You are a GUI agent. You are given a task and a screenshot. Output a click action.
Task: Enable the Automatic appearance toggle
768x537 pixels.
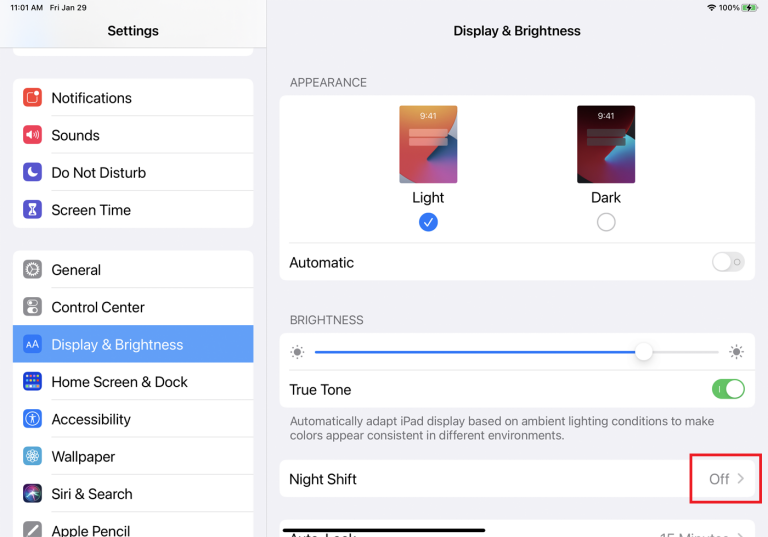(728, 262)
